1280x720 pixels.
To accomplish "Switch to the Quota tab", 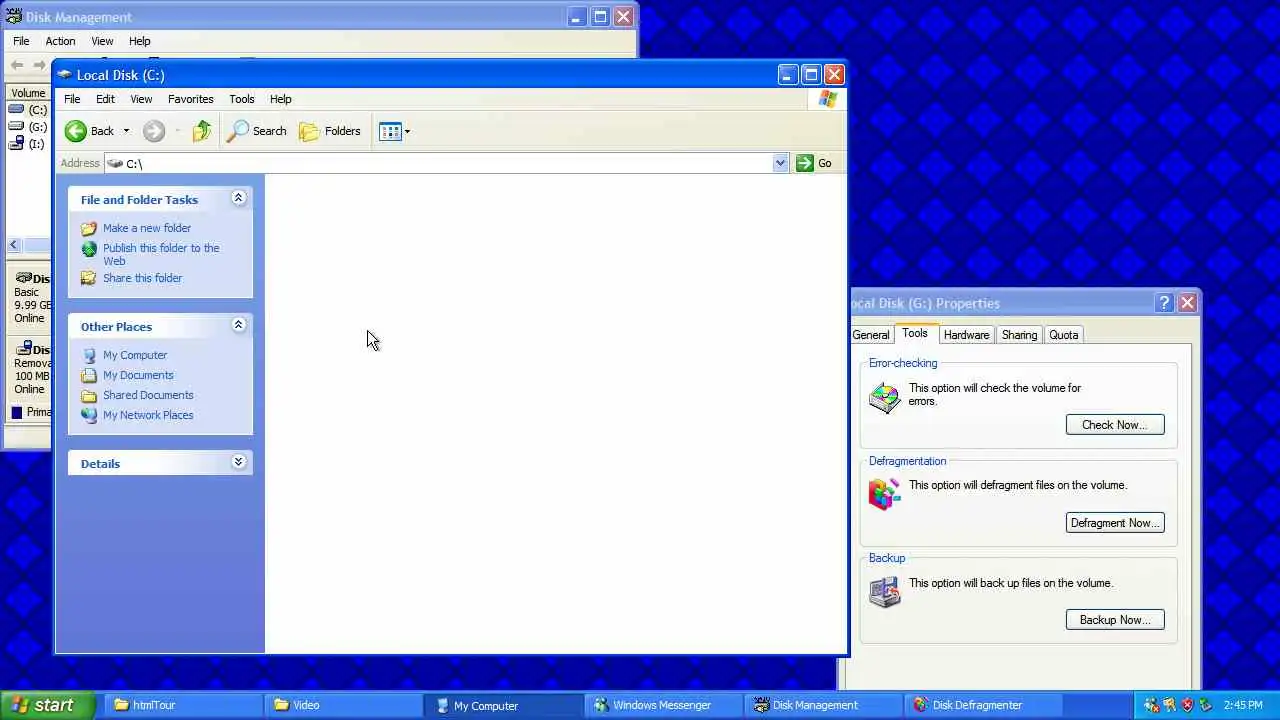I will click(x=1063, y=335).
